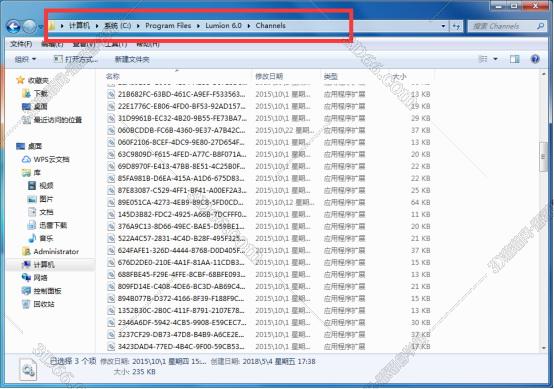Expand arrow after Program Files breadcrumb
This screenshot has height=389, width=554.
point(198,26)
